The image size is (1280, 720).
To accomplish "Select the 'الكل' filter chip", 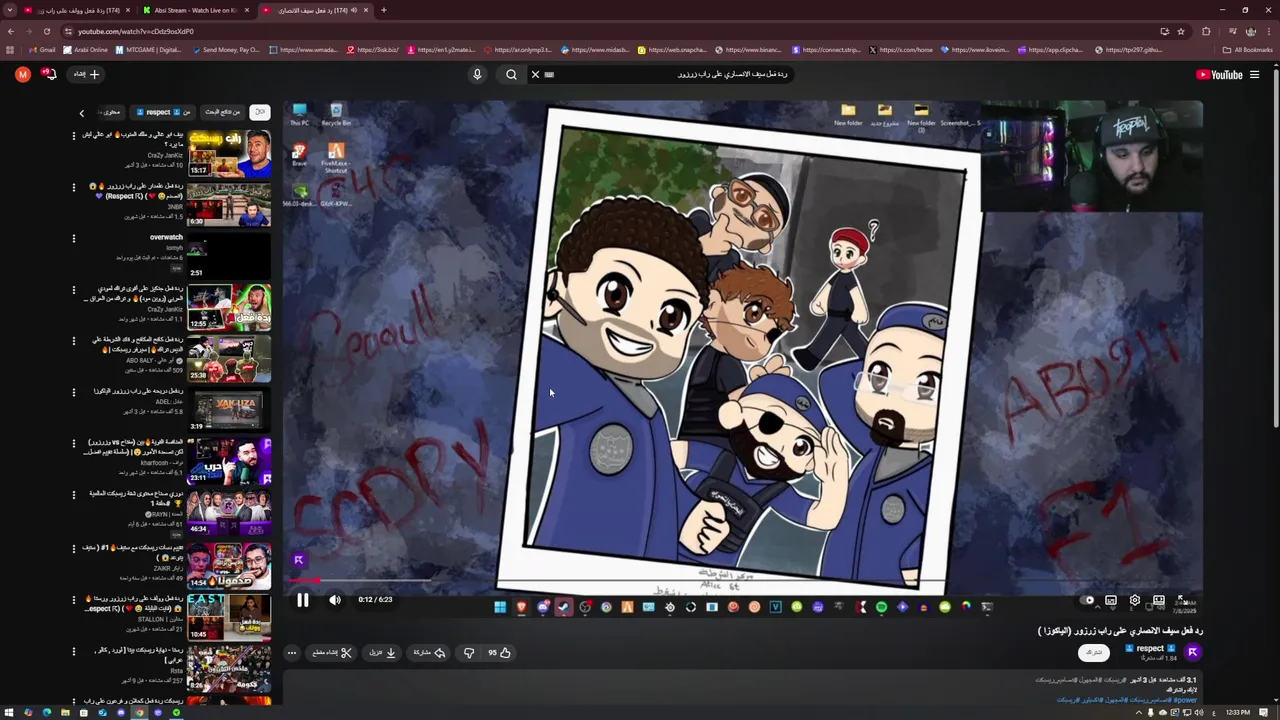I will coord(260,112).
